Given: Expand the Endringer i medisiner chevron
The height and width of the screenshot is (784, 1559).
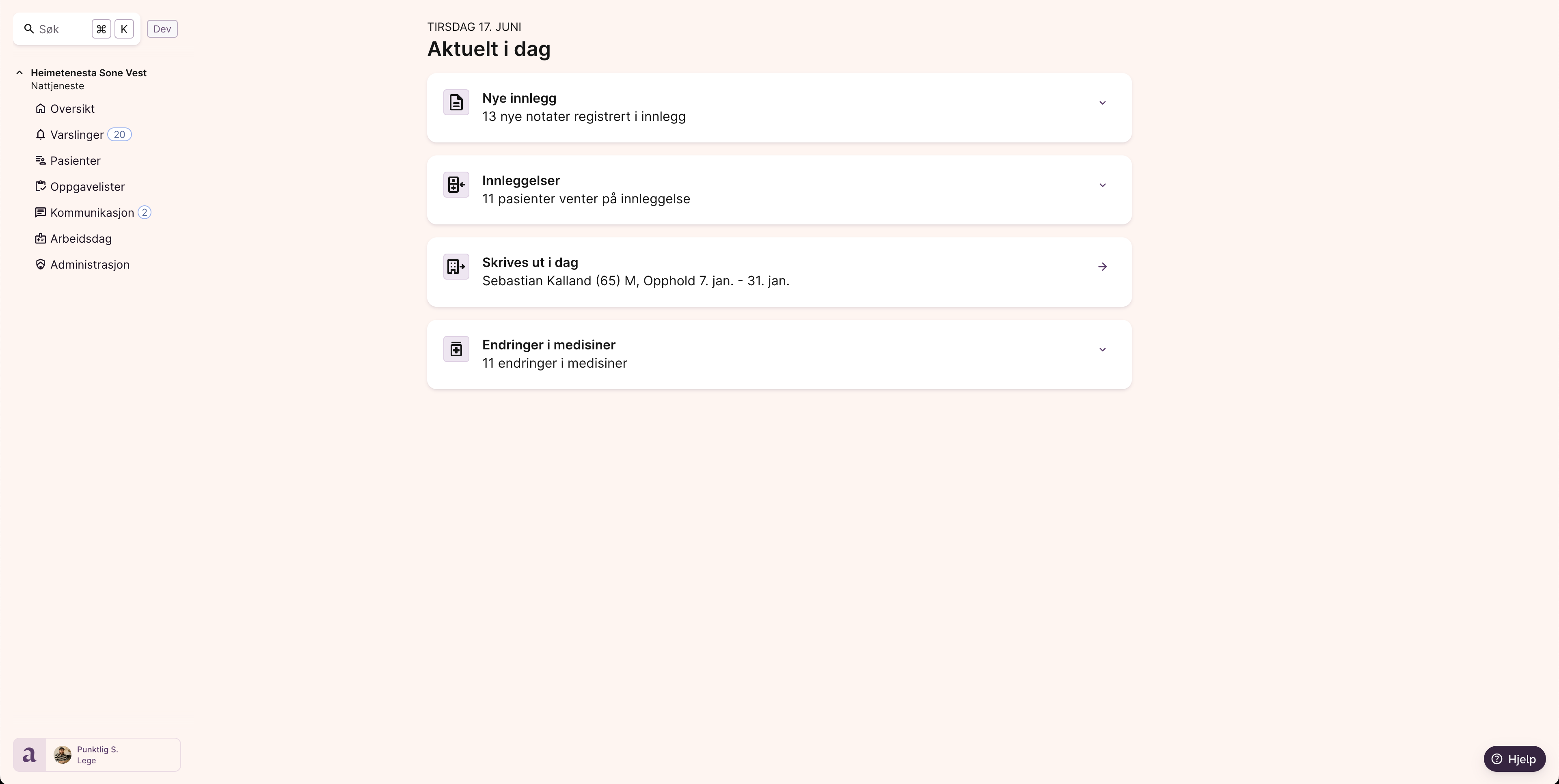Looking at the screenshot, I should [1102, 350].
